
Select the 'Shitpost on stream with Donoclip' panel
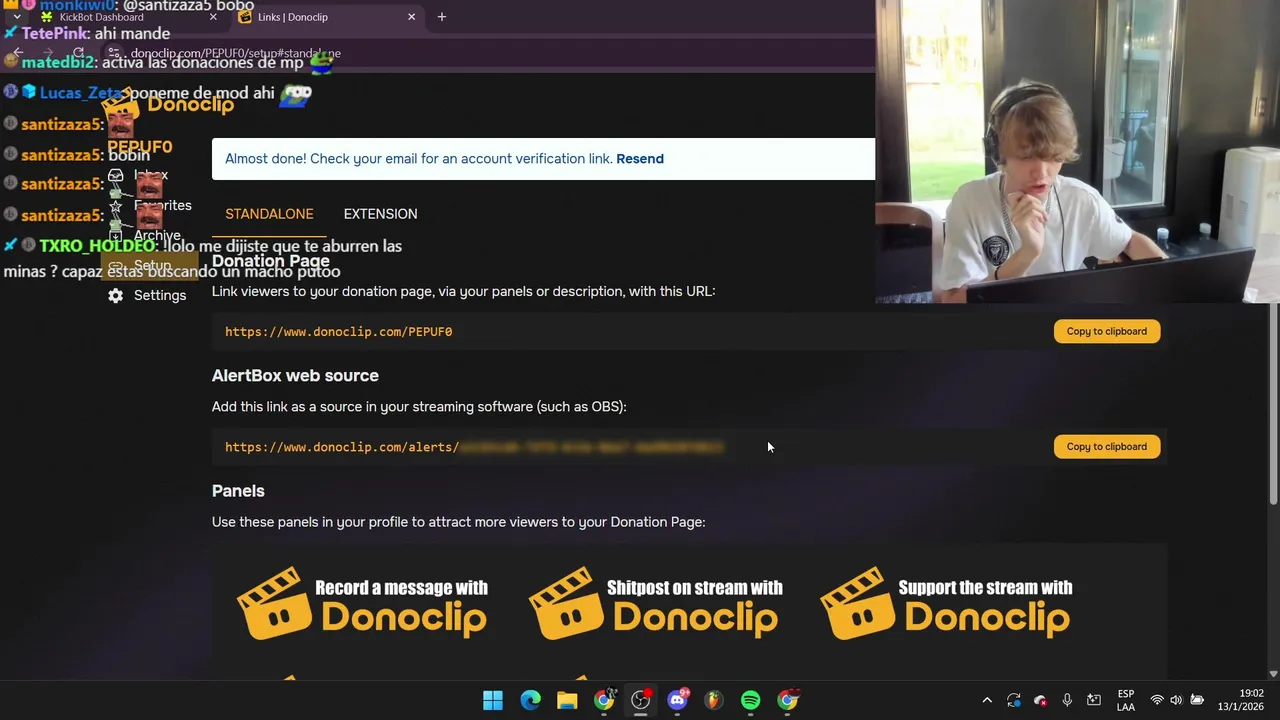(655, 603)
